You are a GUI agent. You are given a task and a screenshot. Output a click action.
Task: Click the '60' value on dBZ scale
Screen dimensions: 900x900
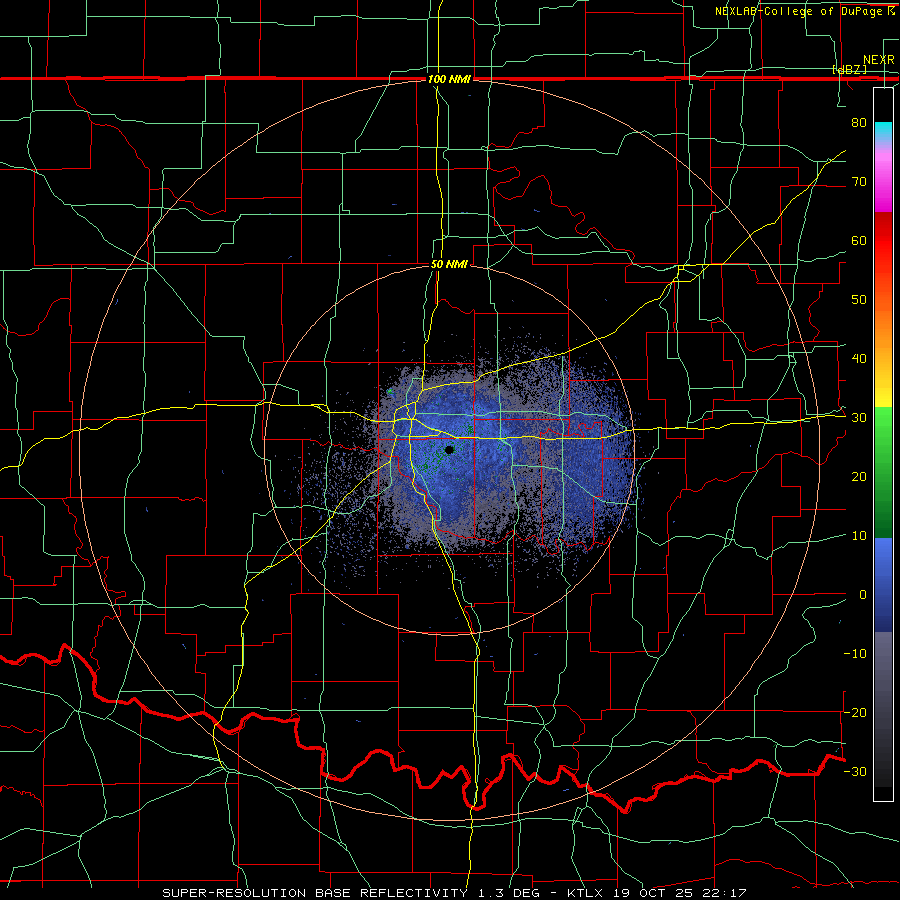859,240
